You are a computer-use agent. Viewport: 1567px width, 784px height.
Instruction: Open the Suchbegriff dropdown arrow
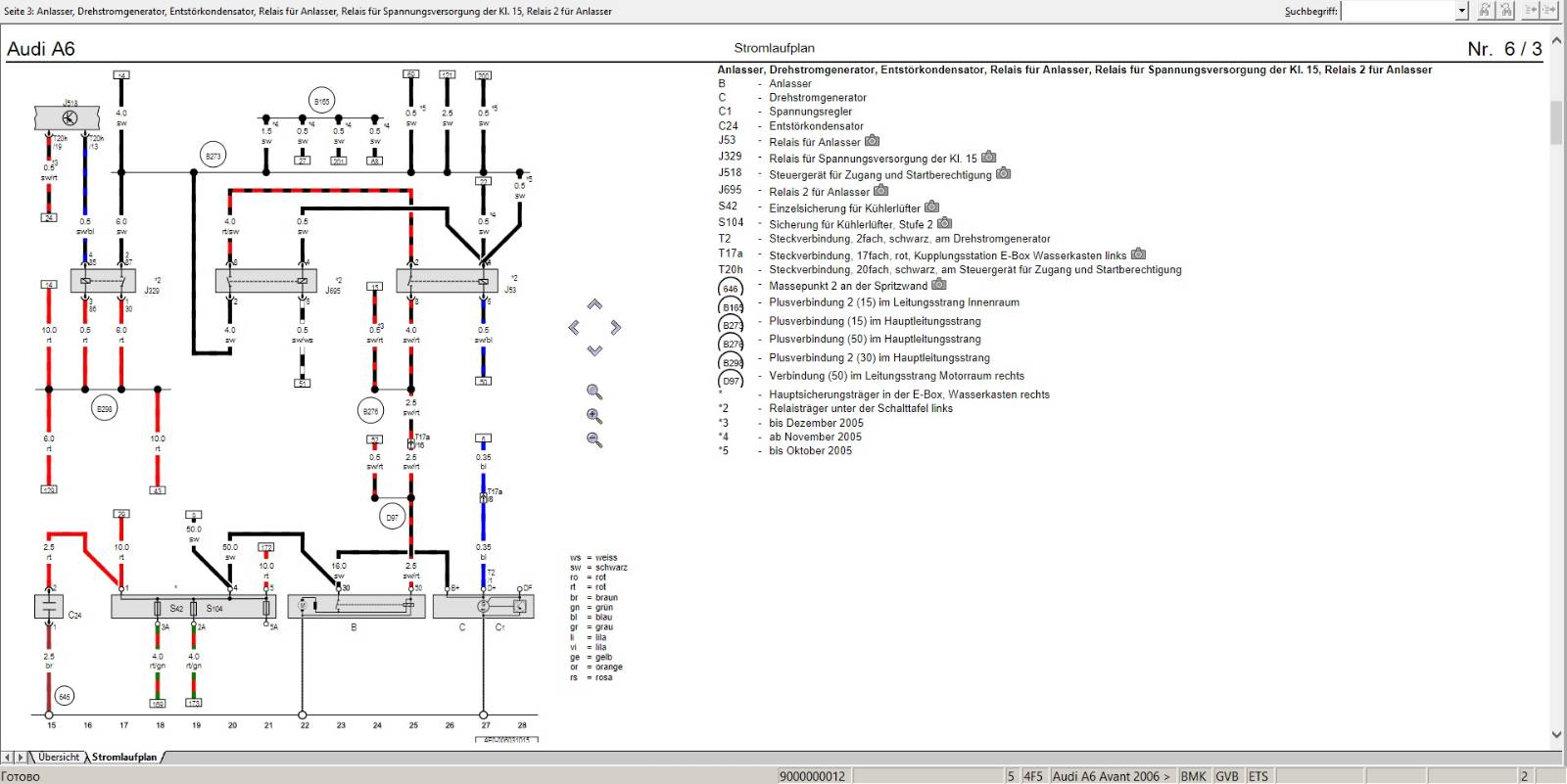[x=1462, y=11]
